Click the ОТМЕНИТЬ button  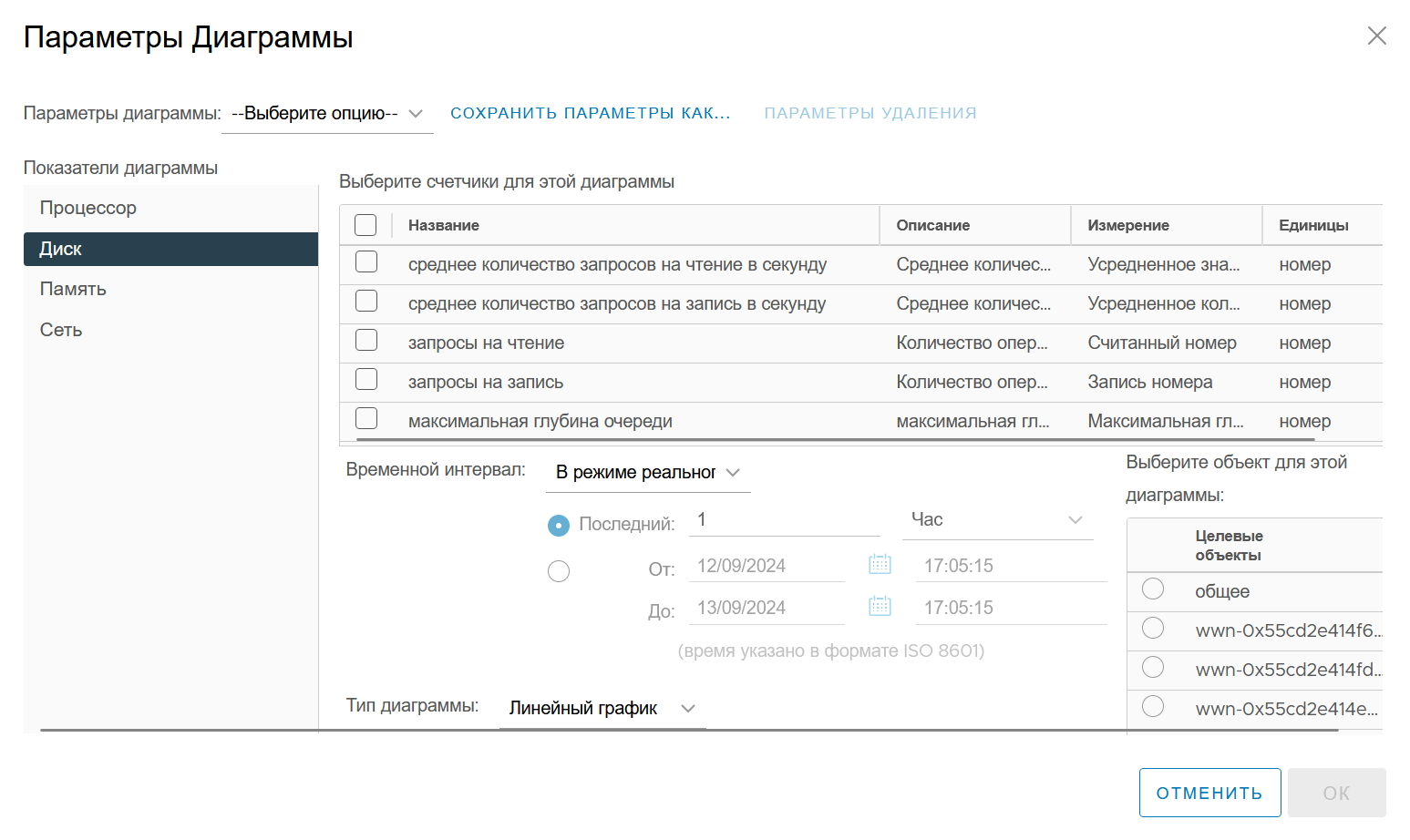pyautogui.click(x=1209, y=793)
